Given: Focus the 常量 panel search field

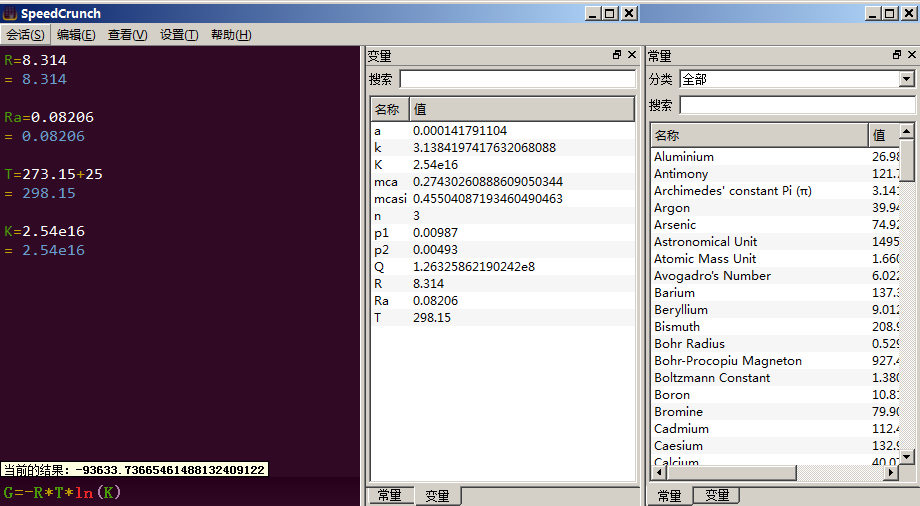Looking at the screenshot, I should pos(797,105).
